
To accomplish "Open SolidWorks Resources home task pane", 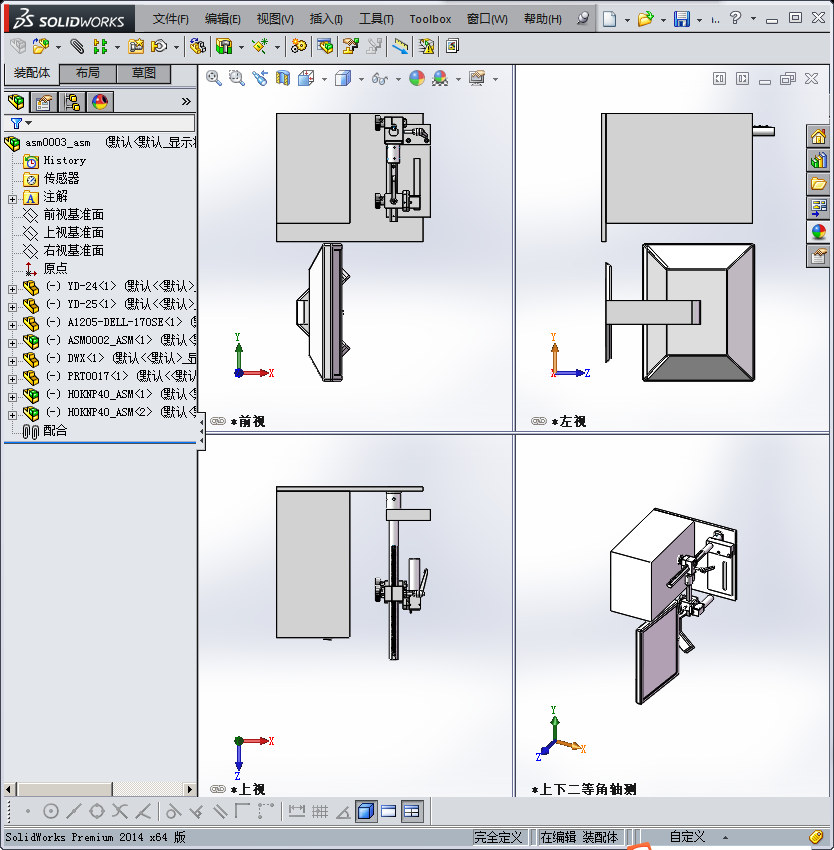I will [818, 136].
